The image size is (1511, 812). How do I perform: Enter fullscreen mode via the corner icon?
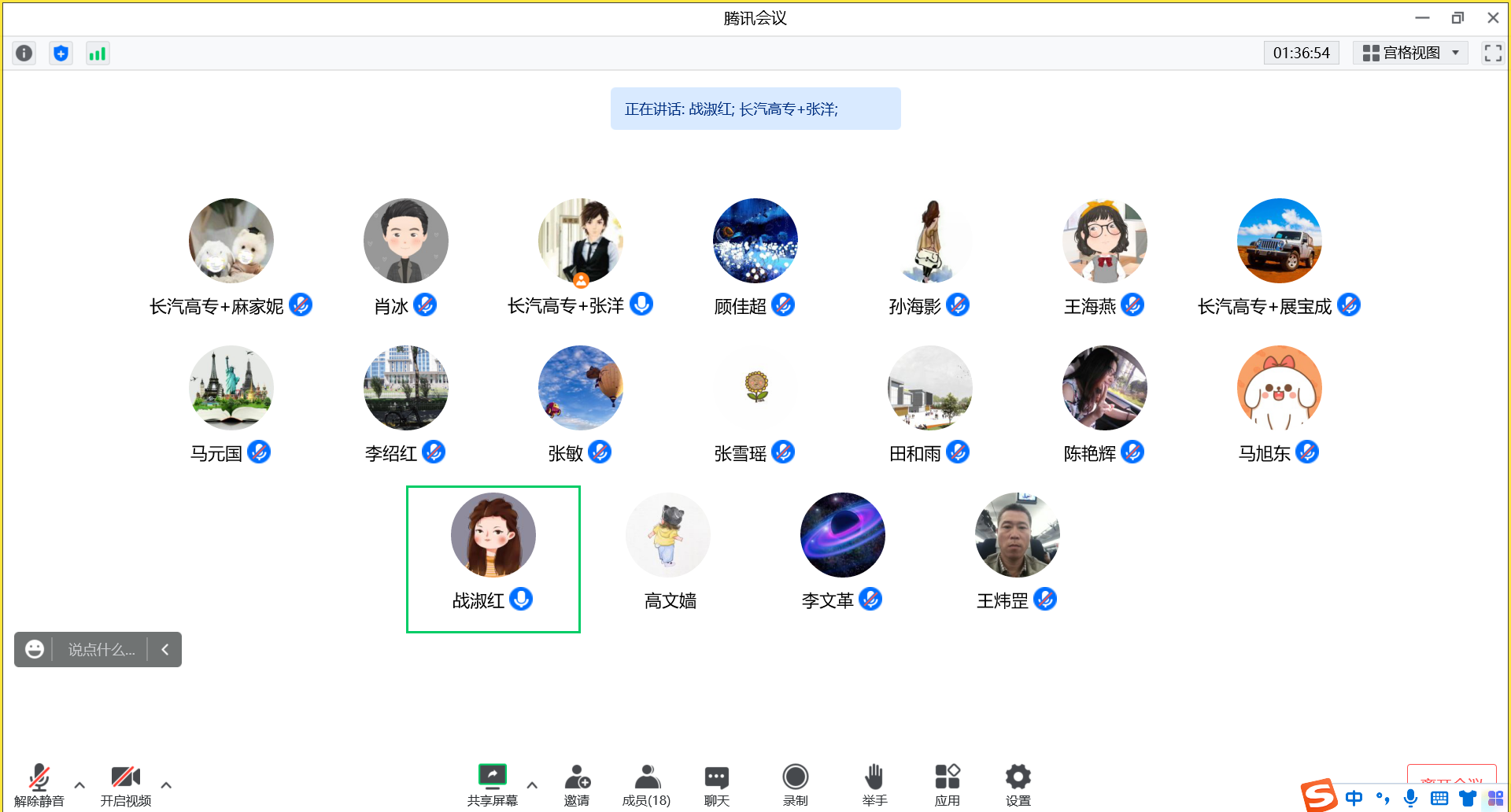1493,53
